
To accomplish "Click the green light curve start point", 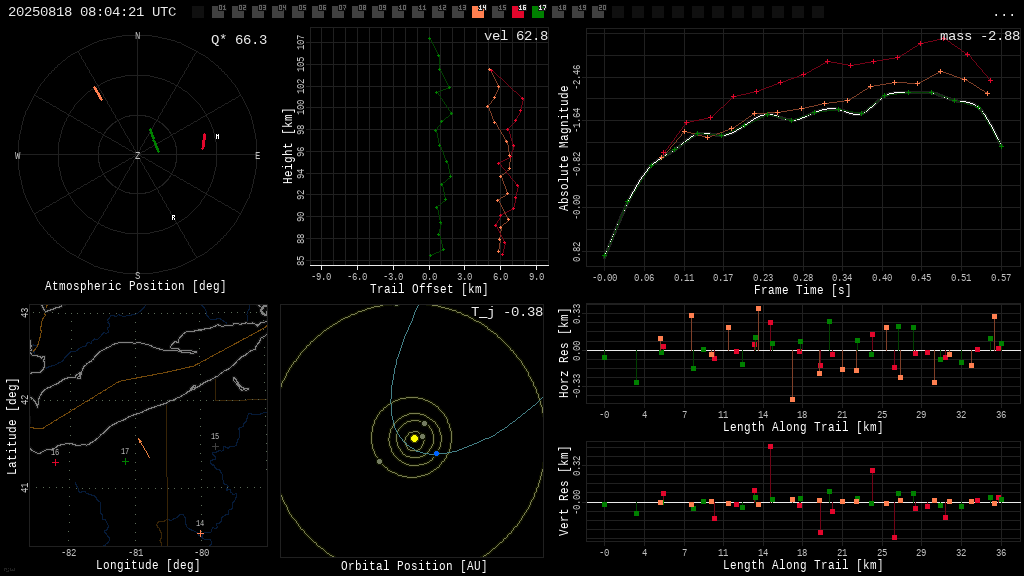I will click(605, 255).
